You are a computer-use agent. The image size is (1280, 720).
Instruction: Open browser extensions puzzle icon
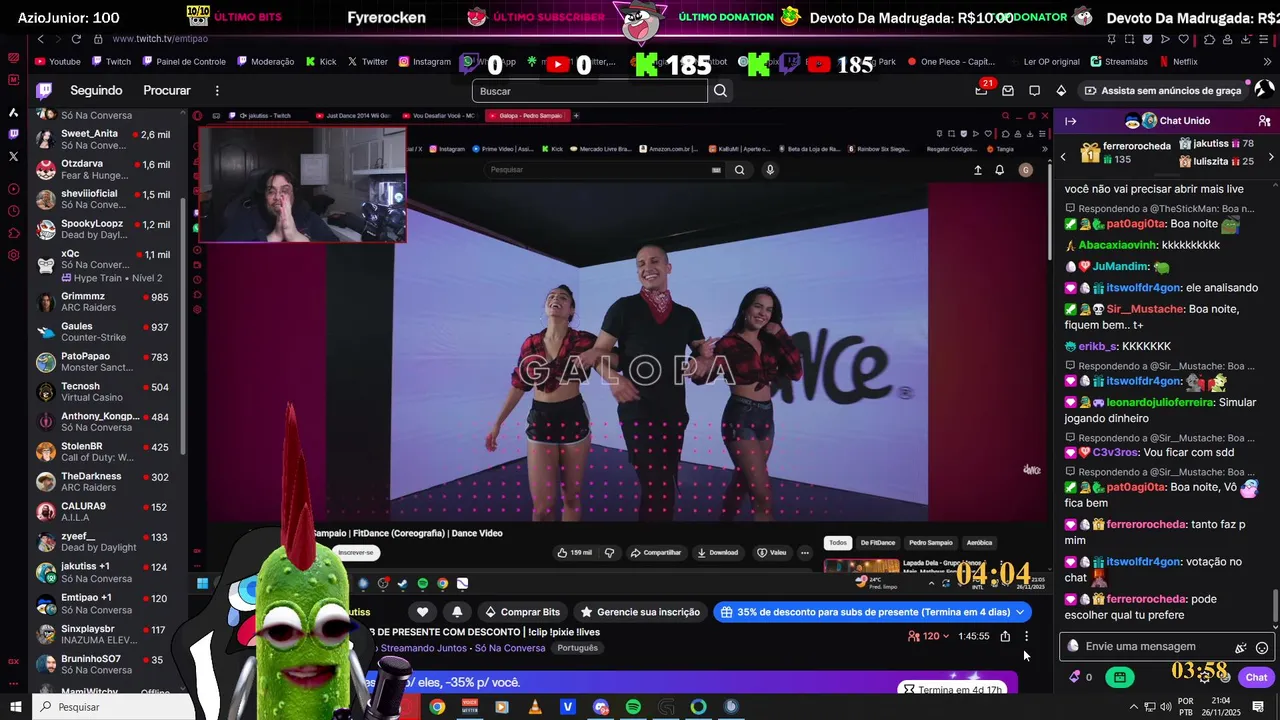[1209, 39]
